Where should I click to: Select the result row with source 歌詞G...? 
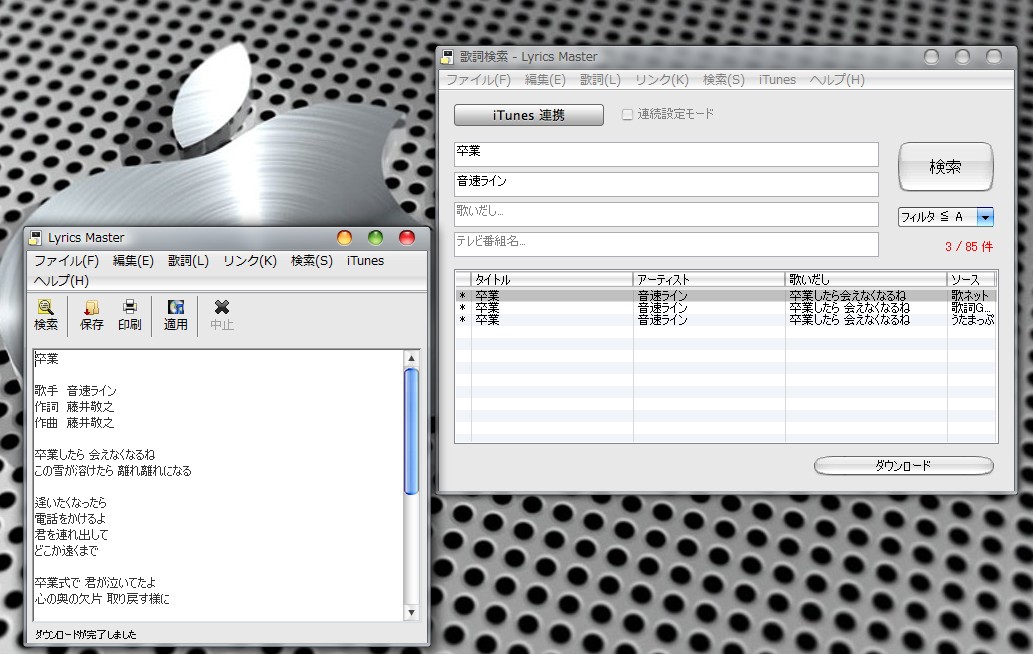click(726, 308)
